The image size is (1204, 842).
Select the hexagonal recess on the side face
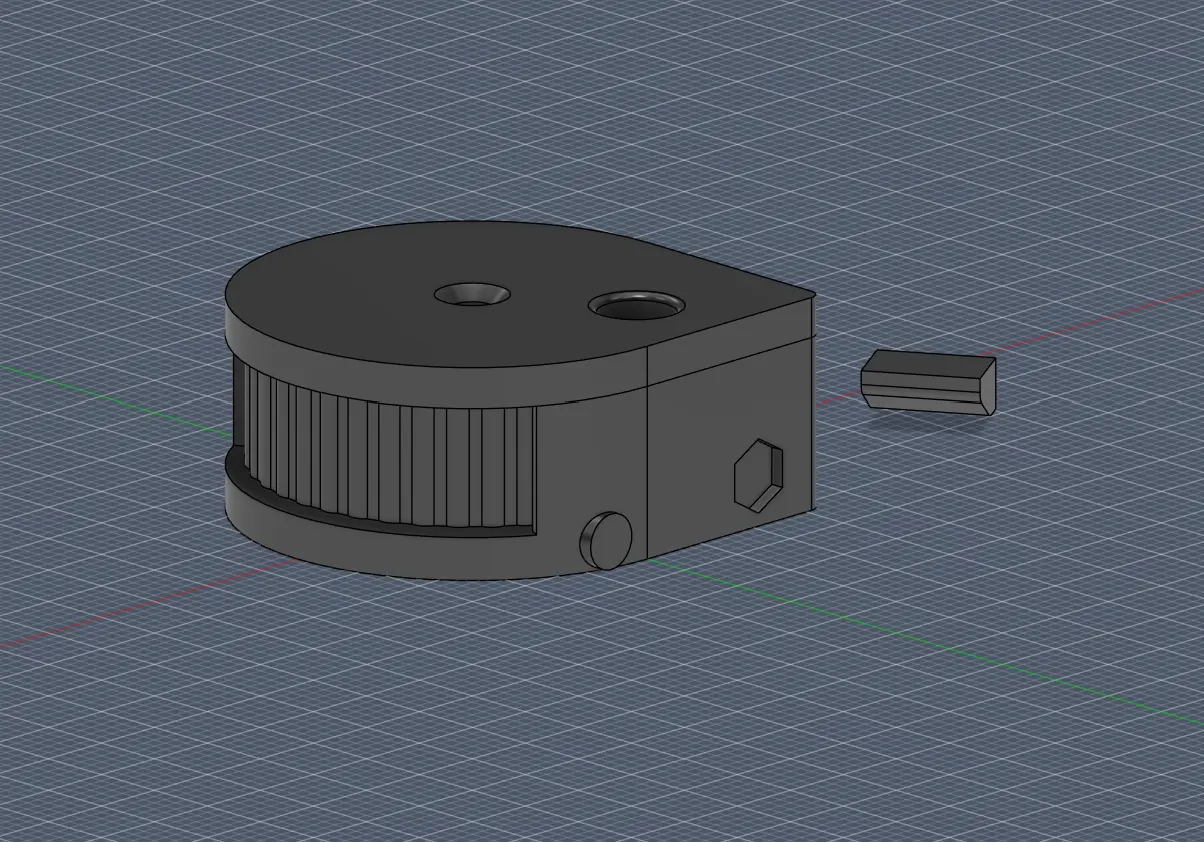[759, 475]
